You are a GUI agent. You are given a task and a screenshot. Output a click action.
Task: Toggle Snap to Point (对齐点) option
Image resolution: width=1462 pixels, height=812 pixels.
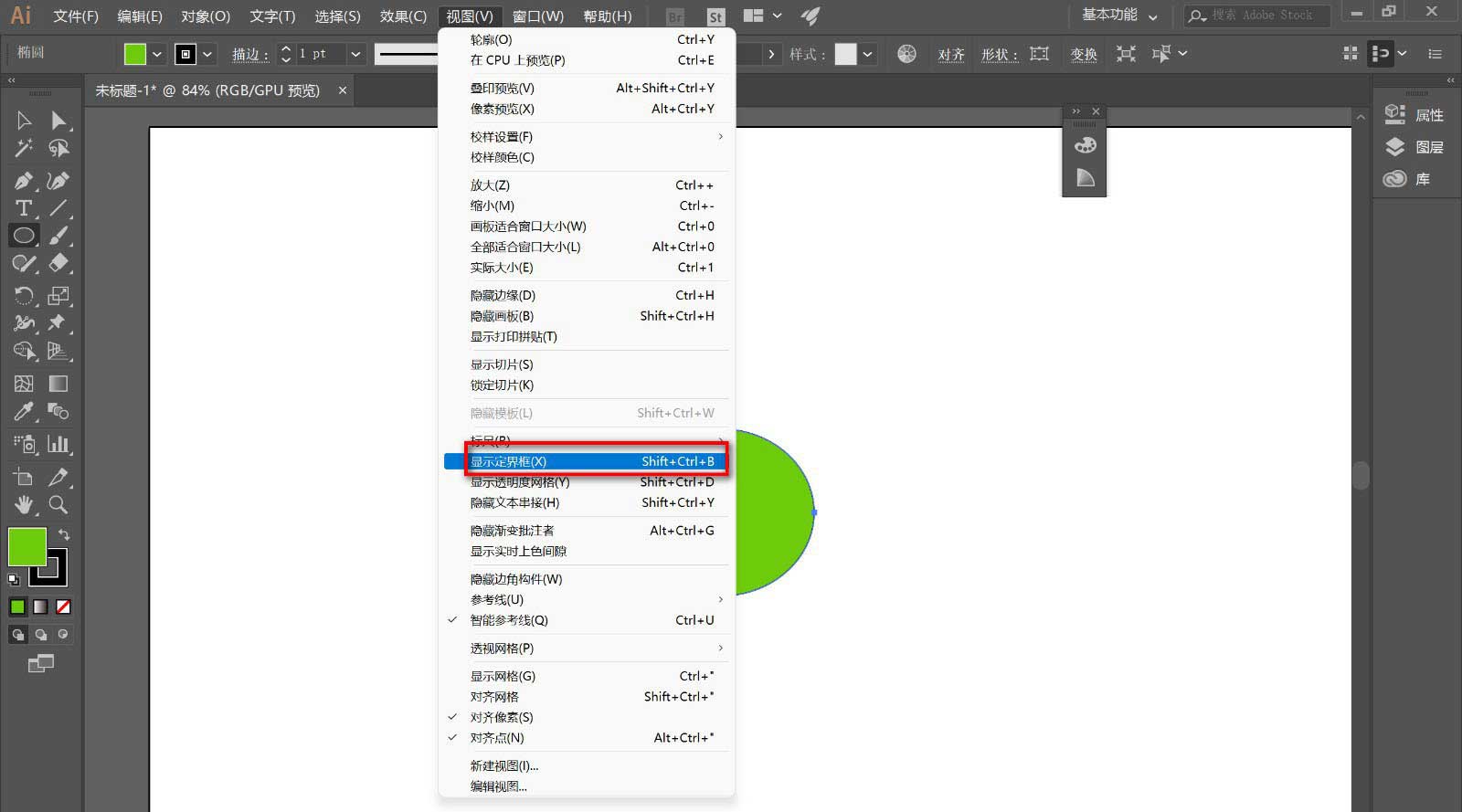497,738
